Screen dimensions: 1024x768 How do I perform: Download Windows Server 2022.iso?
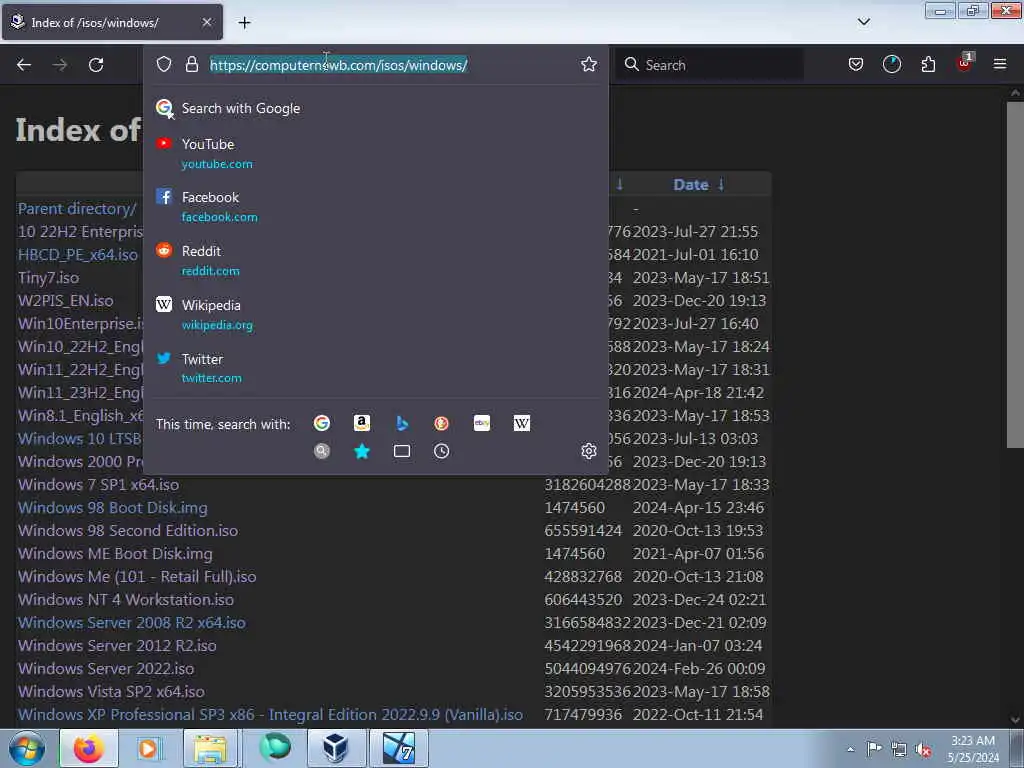(x=106, y=669)
